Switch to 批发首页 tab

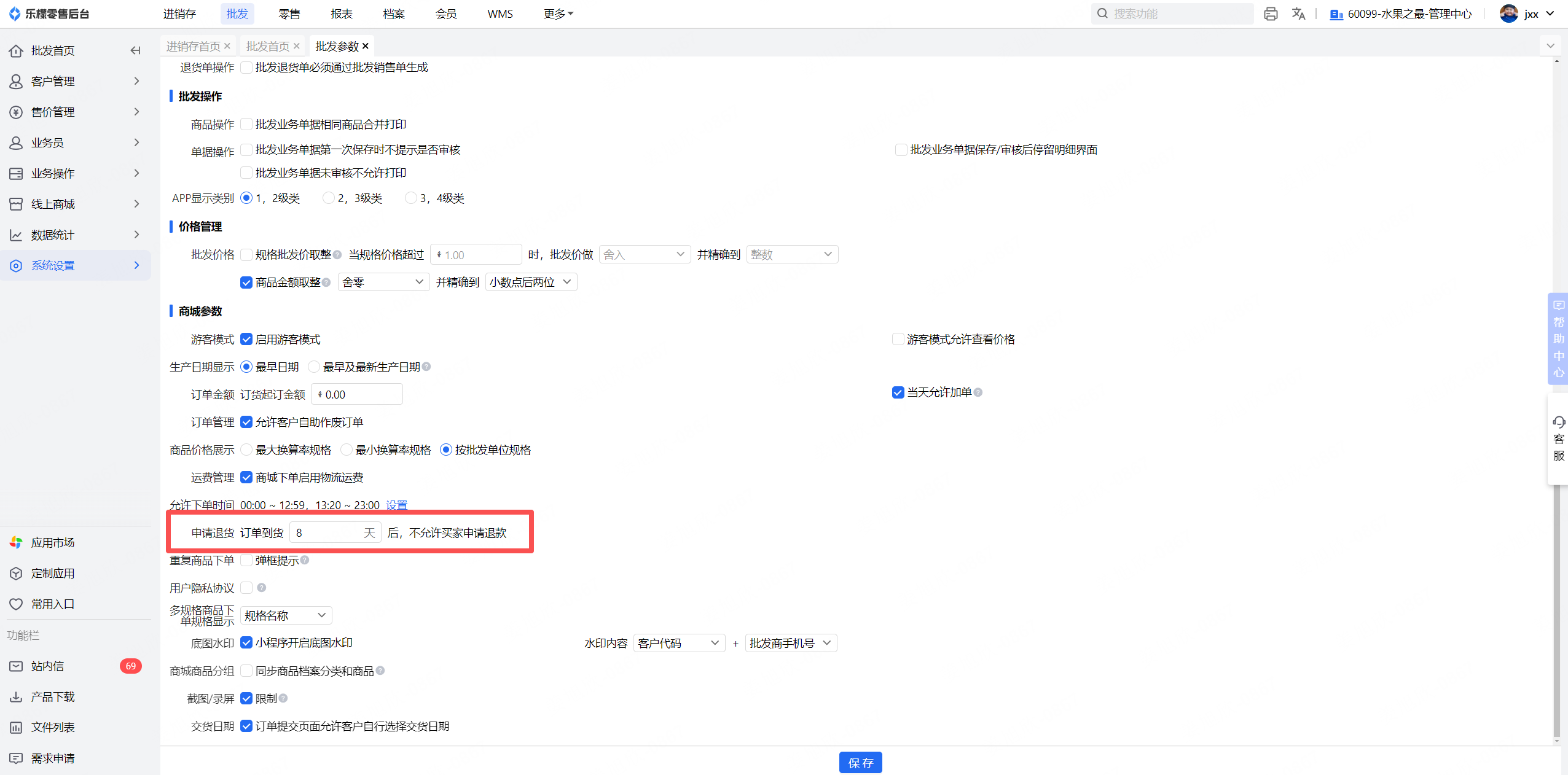tap(268, 46)
